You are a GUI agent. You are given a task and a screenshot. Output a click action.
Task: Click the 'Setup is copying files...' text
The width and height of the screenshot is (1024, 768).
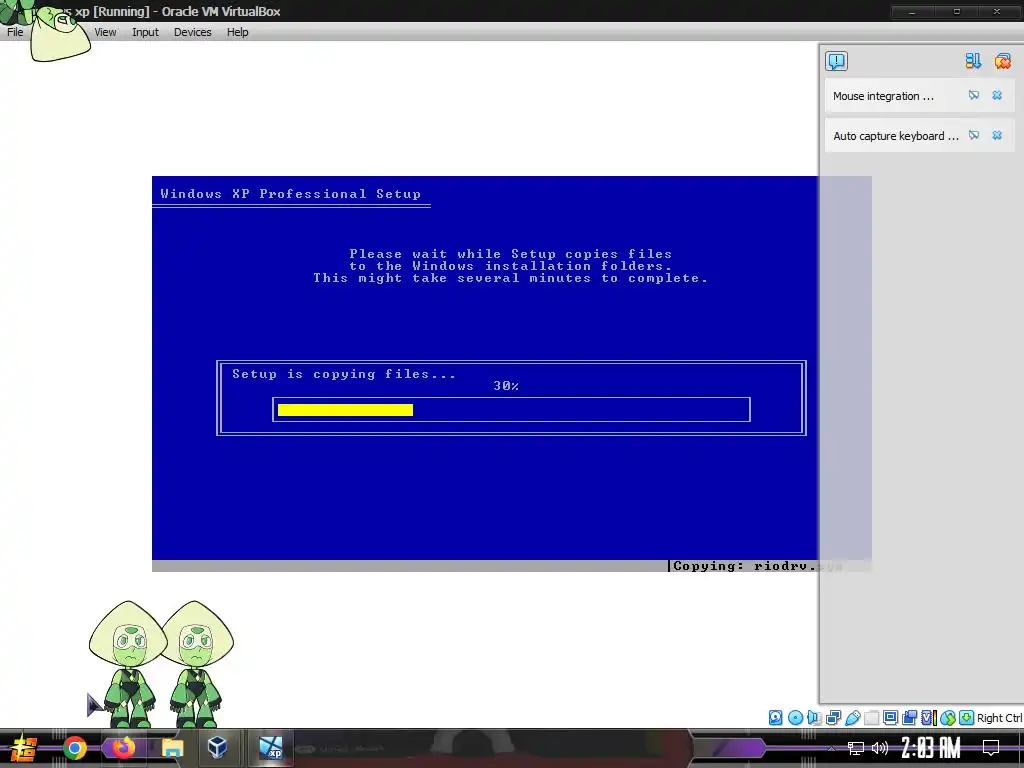tap(344, 374)
